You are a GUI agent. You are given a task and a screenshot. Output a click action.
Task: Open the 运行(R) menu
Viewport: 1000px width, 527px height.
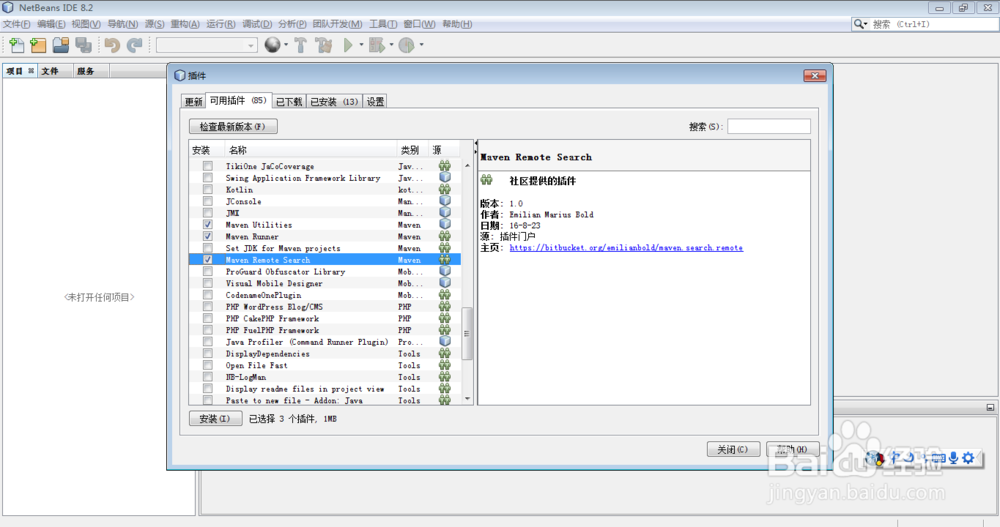tap(221, 24)
